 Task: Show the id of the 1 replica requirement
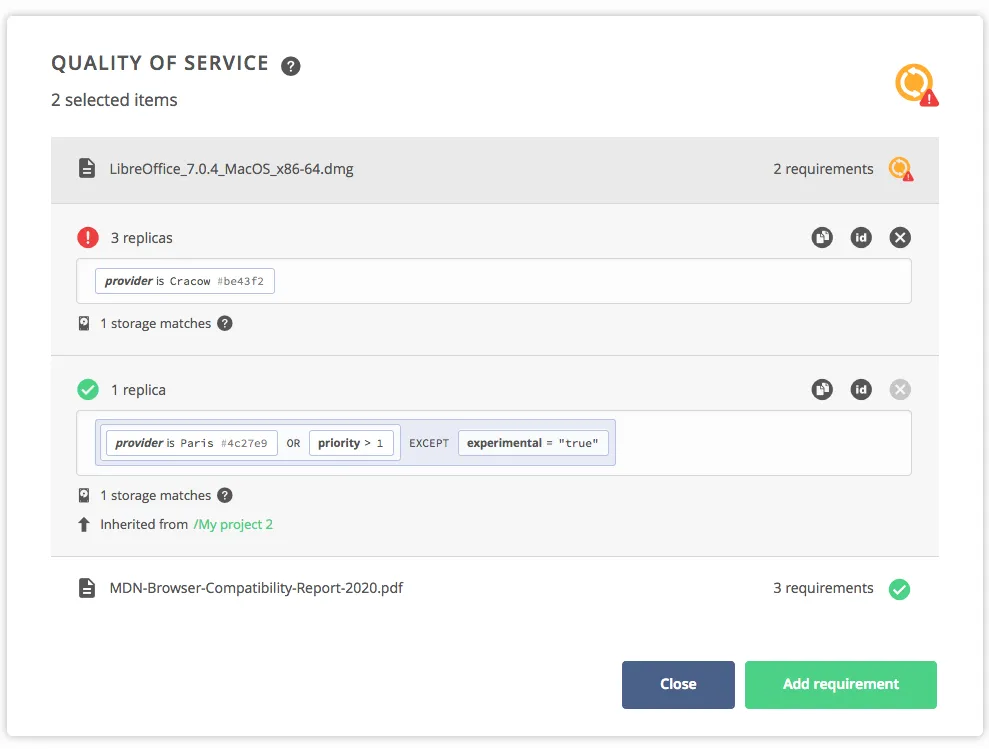(861, 389)
